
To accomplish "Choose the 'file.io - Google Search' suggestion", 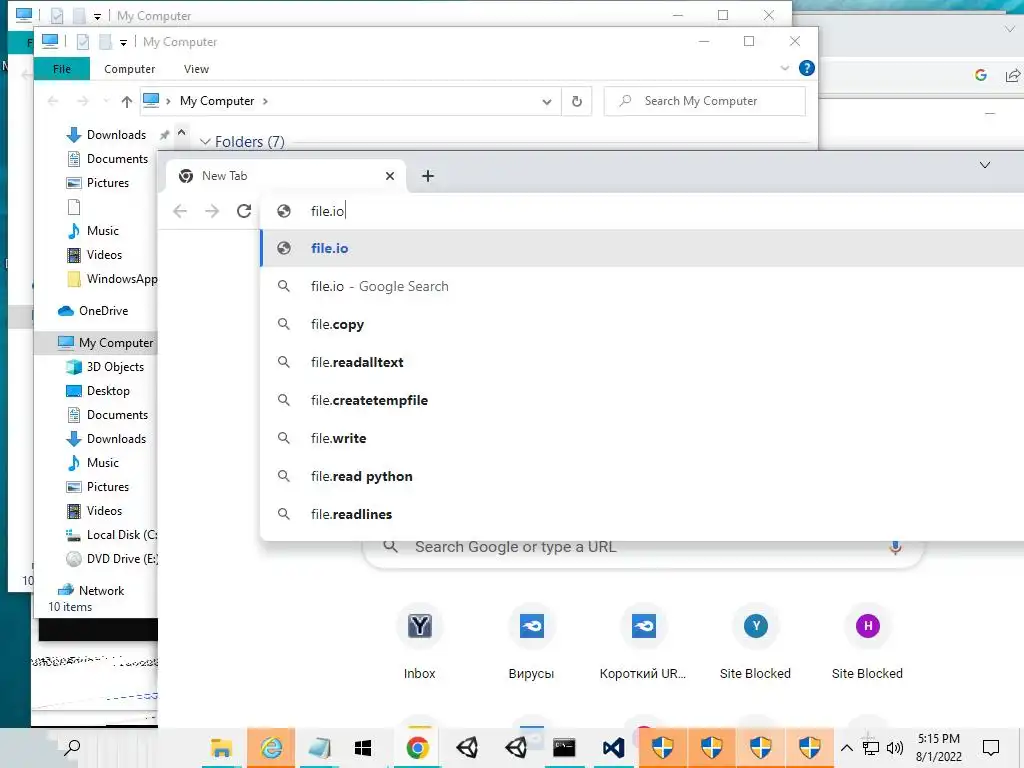I will point(642,286).
